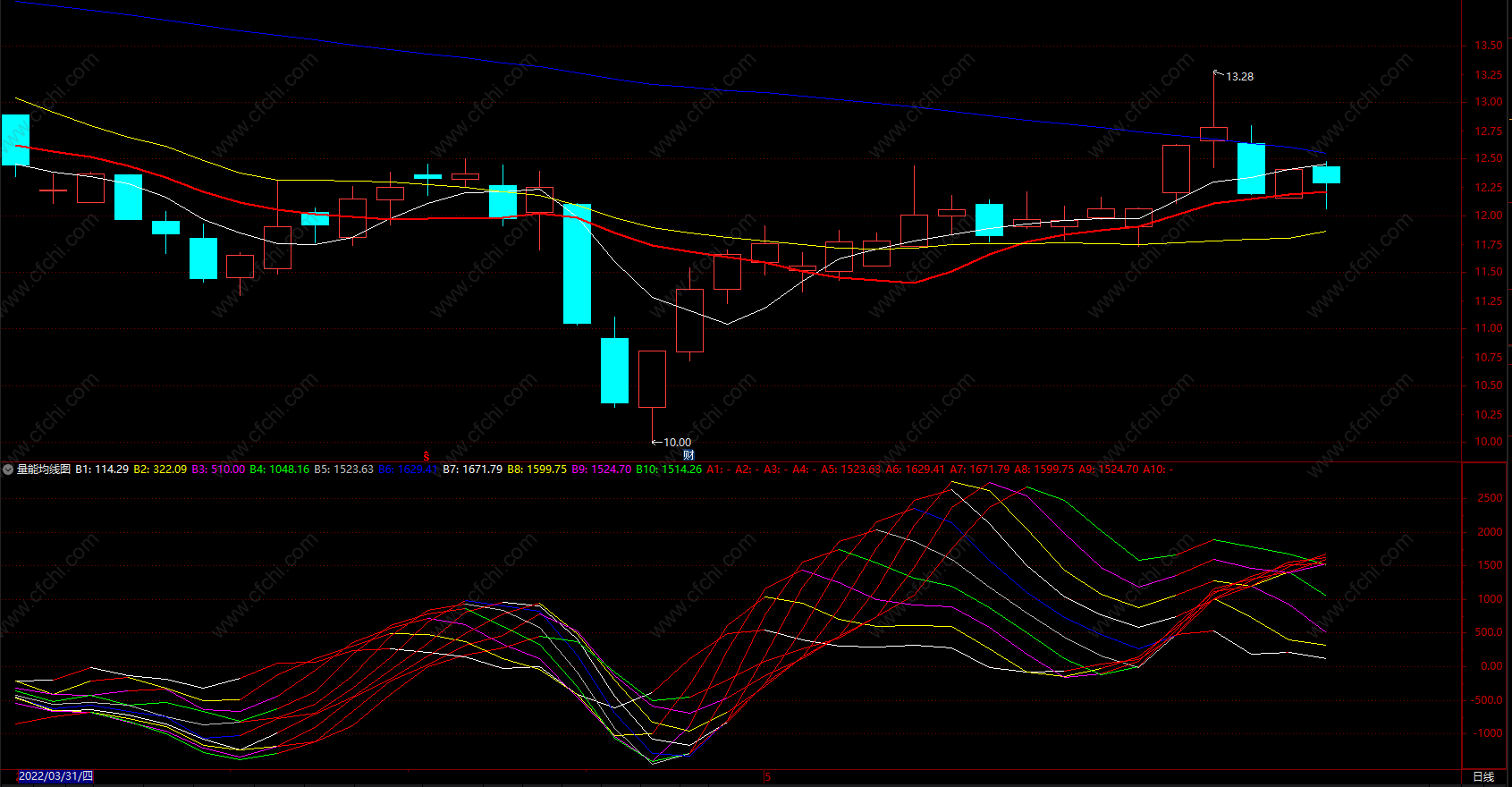Click the 10.00 low price label
This screenshot has width=1512, height=787.
[x=677, y=443]
